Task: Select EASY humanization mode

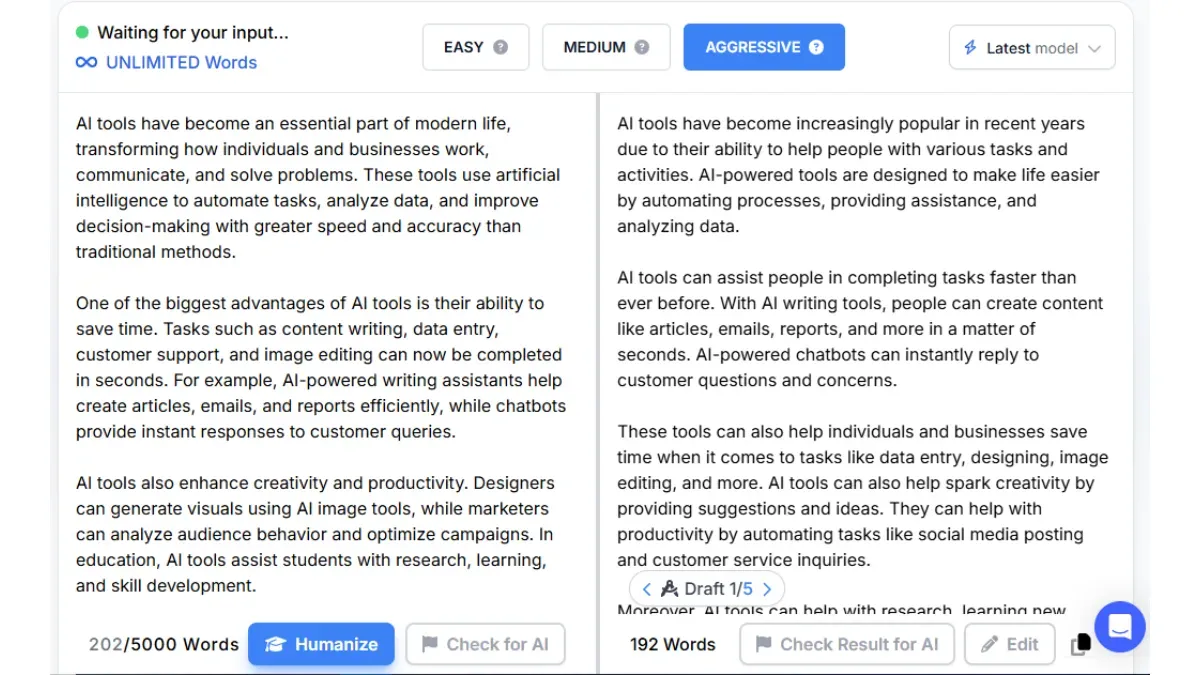Action: coord(476,47)
